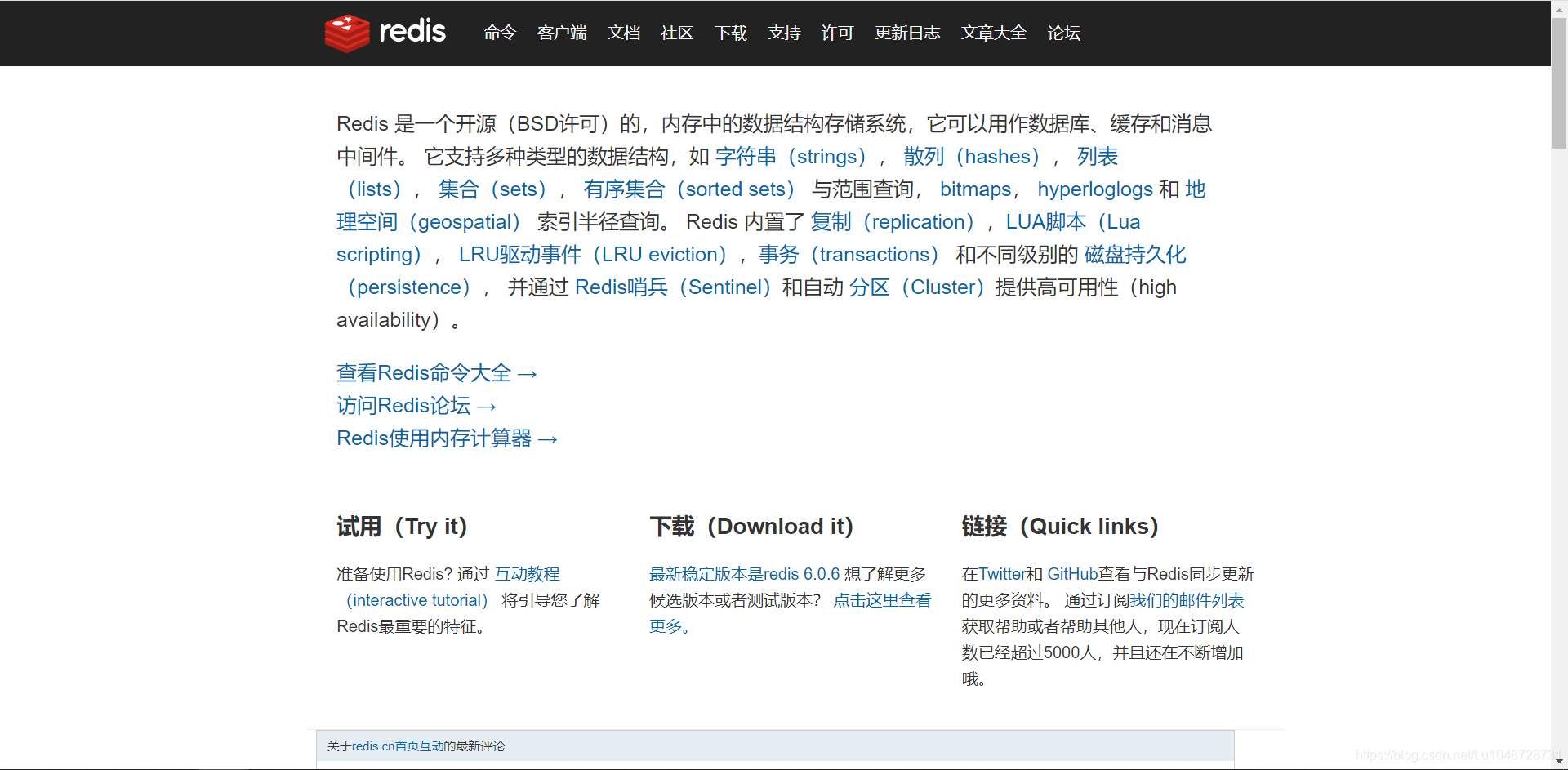Open the GitHub link in Quick links
Viewport: 1568px width, 770px height.
point(1072,574)
